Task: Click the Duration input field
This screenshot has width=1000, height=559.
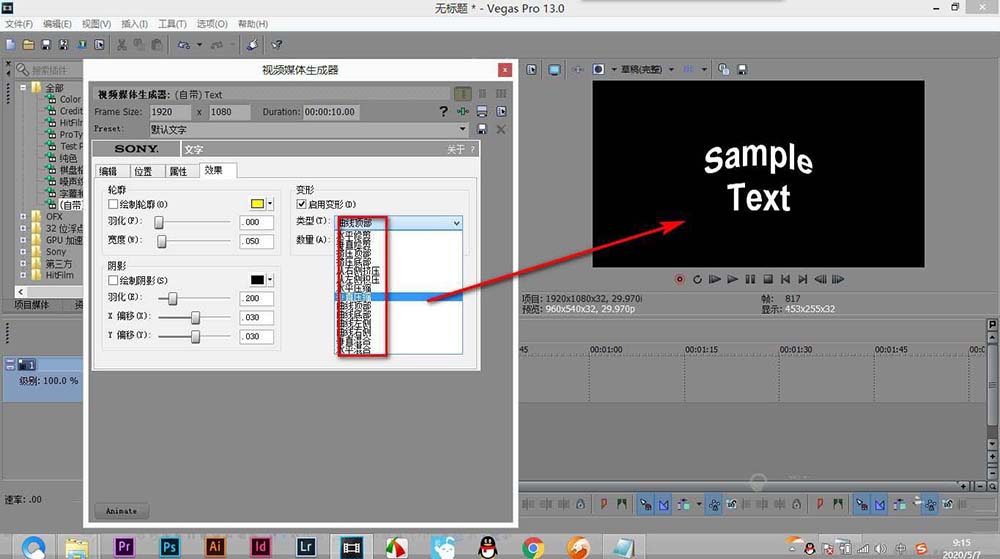Action: pyautogui.click(x=329, y=112)
